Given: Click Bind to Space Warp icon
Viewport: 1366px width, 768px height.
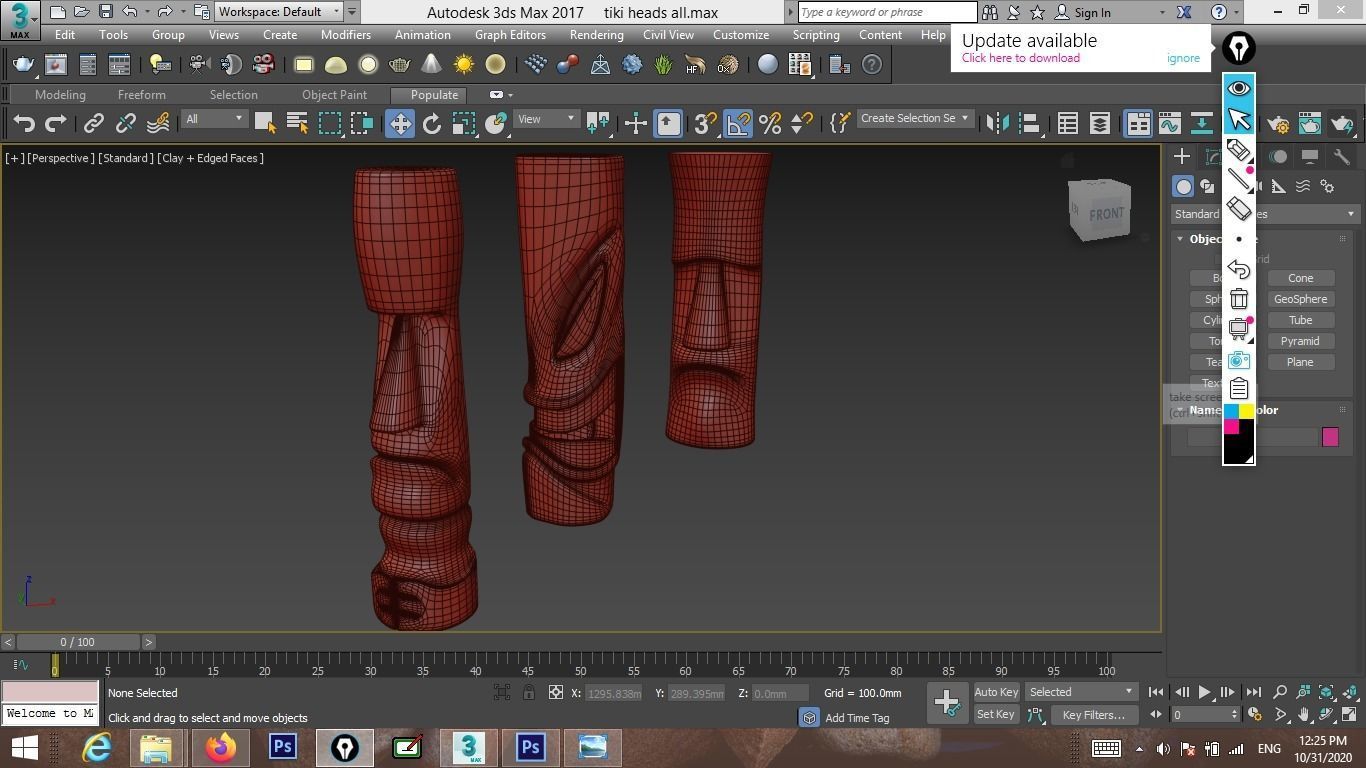Looking at the screenshot, I should (x=158, y=123).
